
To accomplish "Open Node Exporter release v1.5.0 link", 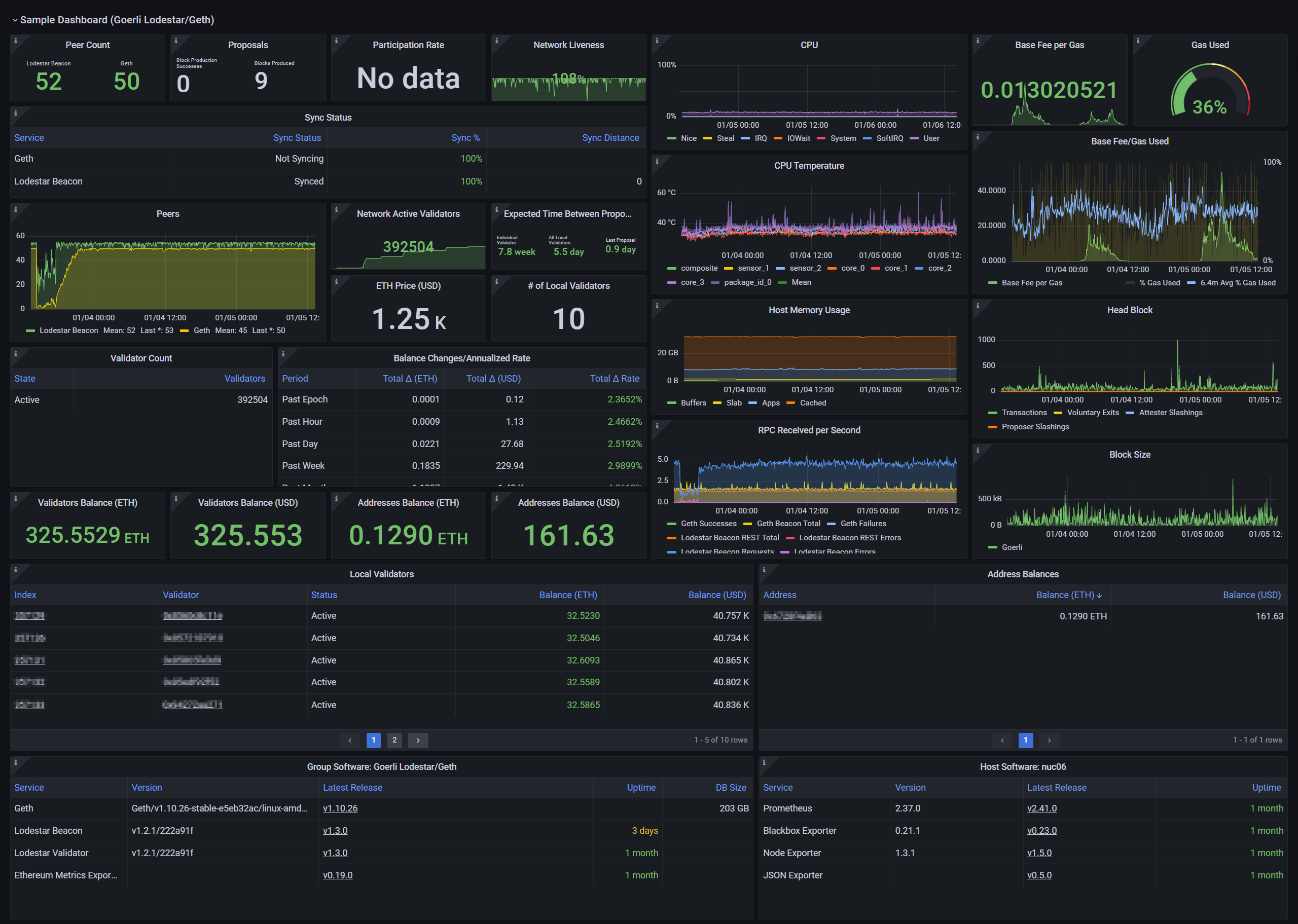I will 1039,854.
